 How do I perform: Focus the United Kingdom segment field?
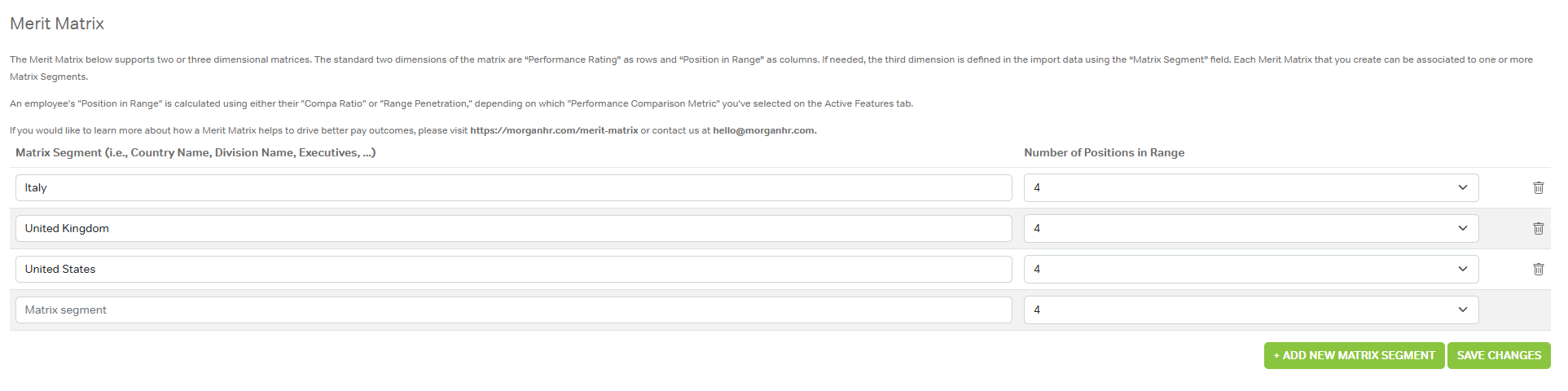tap(513, 228)
